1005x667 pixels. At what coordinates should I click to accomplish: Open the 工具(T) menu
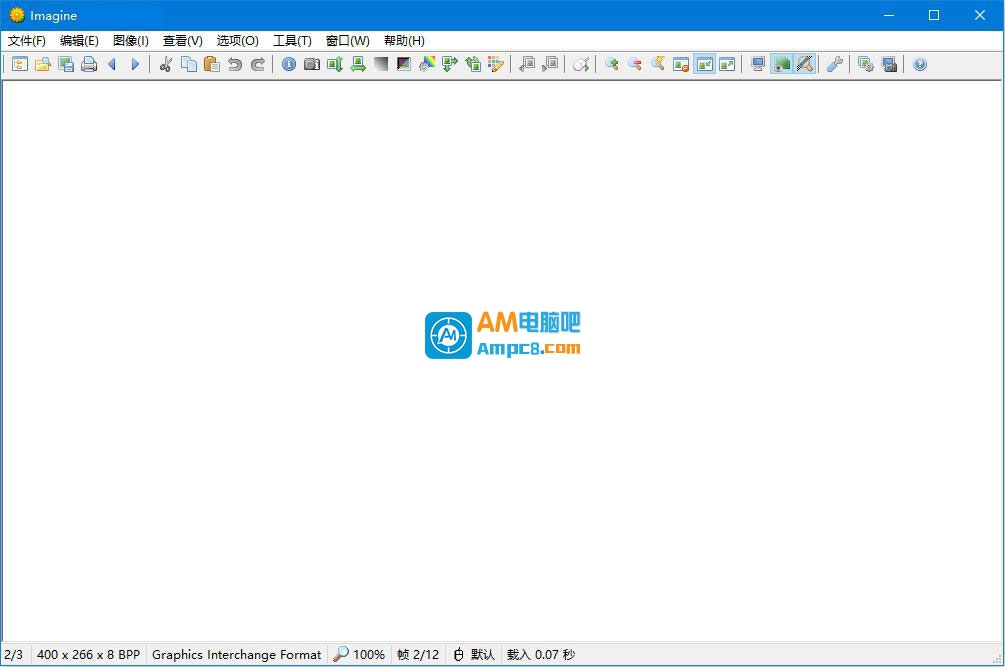292,41
